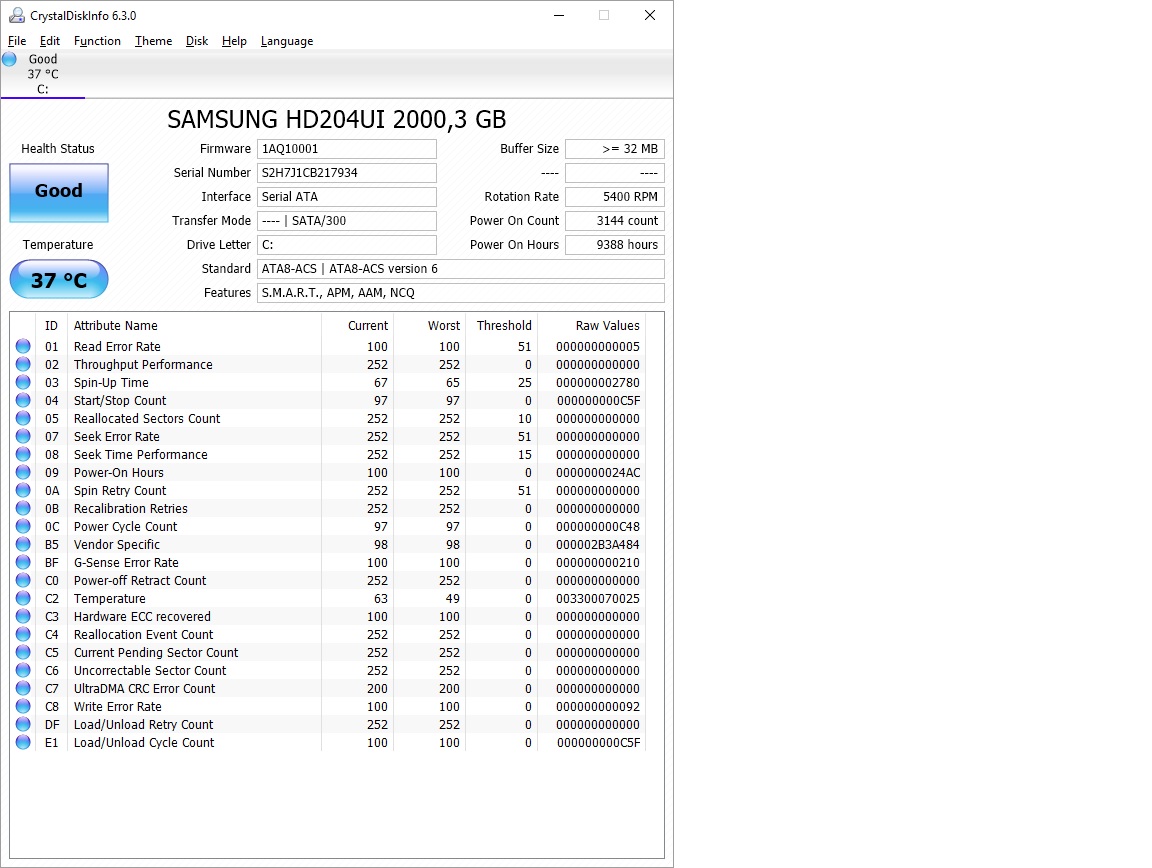Click the Drive Letter field

point(347,245)
